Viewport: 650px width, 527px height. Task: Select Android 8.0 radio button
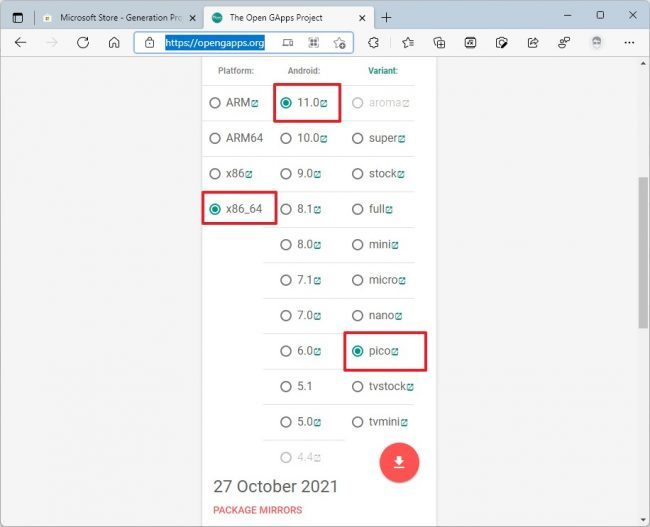286,245
